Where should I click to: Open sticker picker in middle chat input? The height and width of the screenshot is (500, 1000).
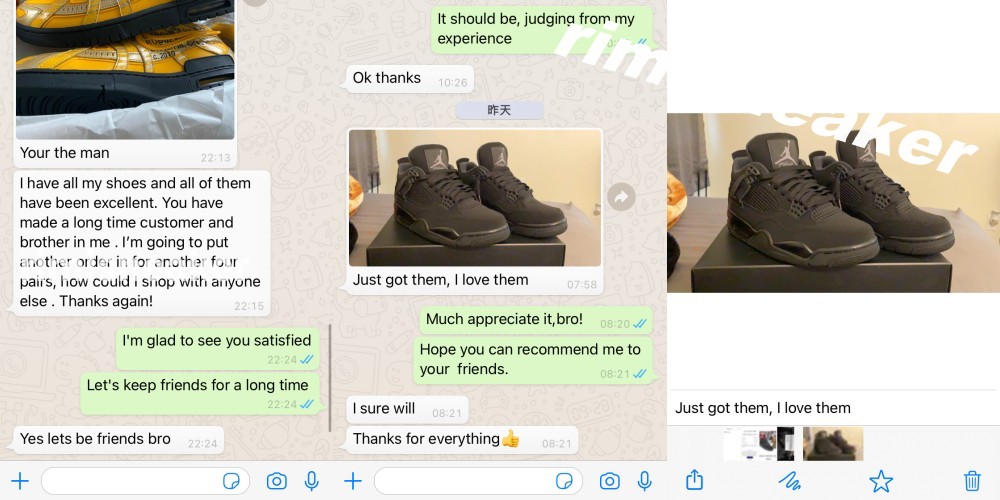(564, 481)
